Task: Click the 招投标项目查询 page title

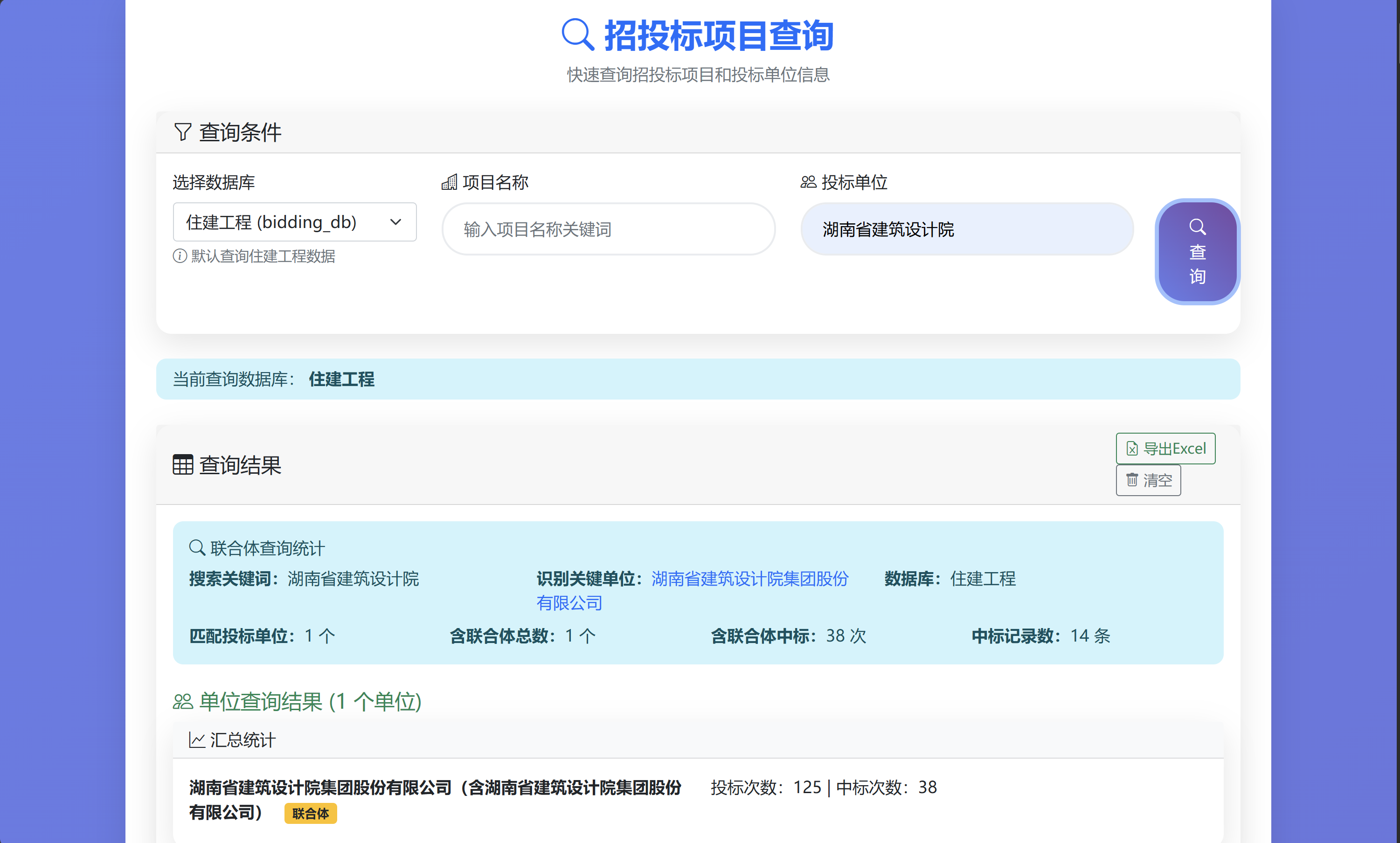Action: [719, 35]
